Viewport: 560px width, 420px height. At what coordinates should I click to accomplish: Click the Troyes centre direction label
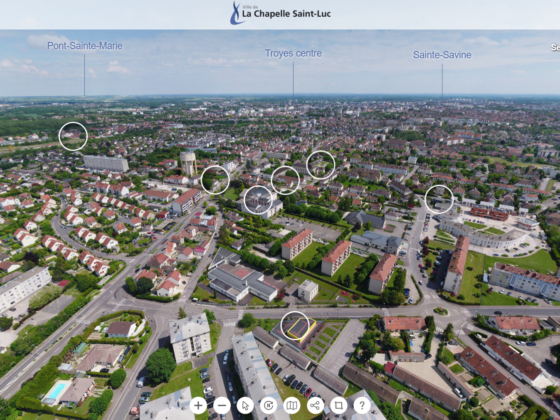pyautogui.click(x=293, y=53)
